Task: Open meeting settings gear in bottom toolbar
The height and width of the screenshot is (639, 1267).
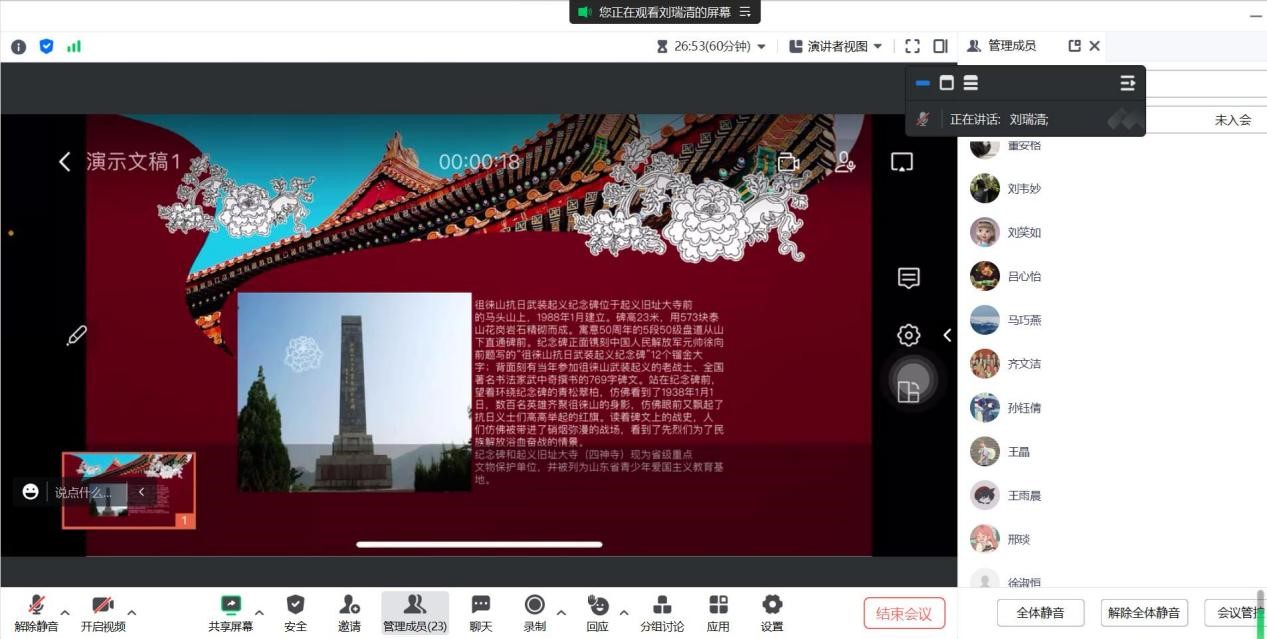Action: 771,612
